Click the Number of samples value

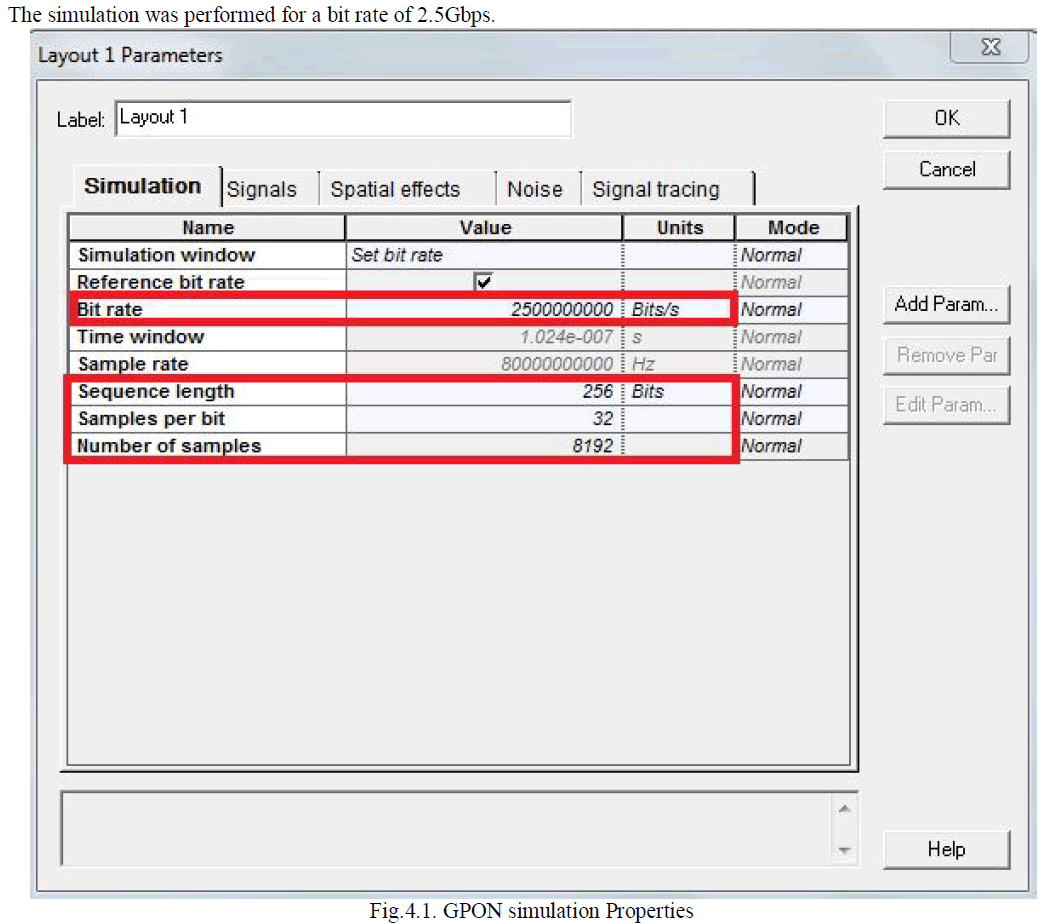click(484, 446)
